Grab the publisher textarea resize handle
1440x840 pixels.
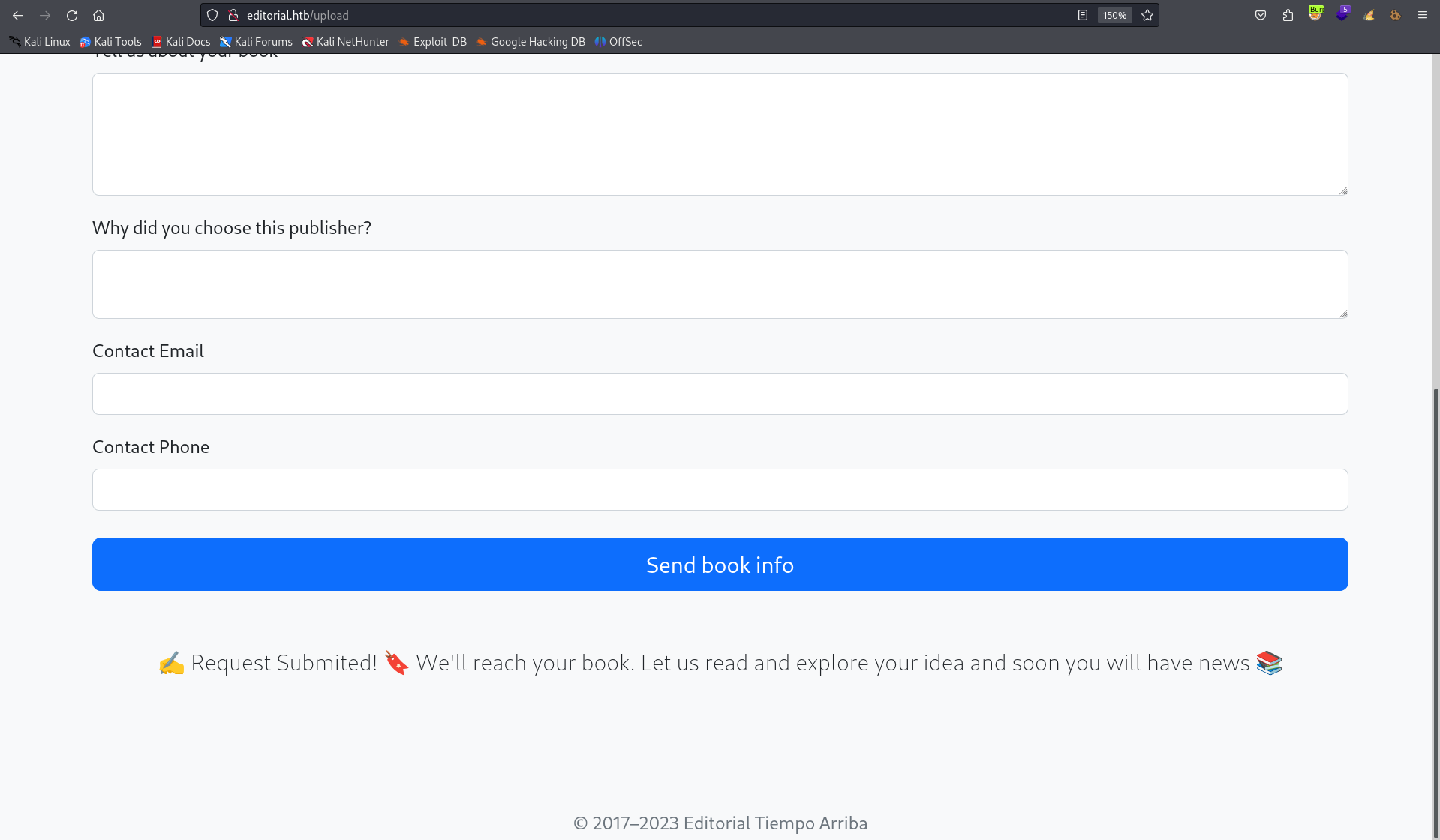pyautogui.click(x=1343, y=313)
